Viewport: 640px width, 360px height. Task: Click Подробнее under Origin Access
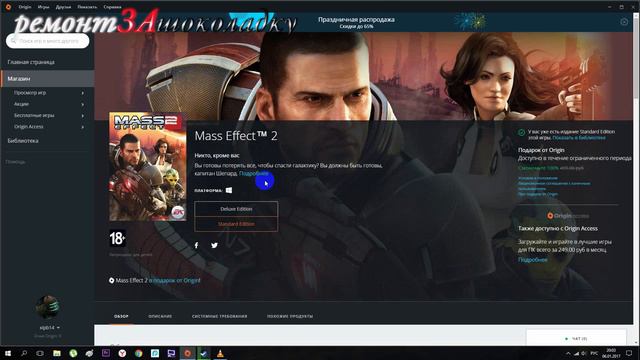[533, 260]
